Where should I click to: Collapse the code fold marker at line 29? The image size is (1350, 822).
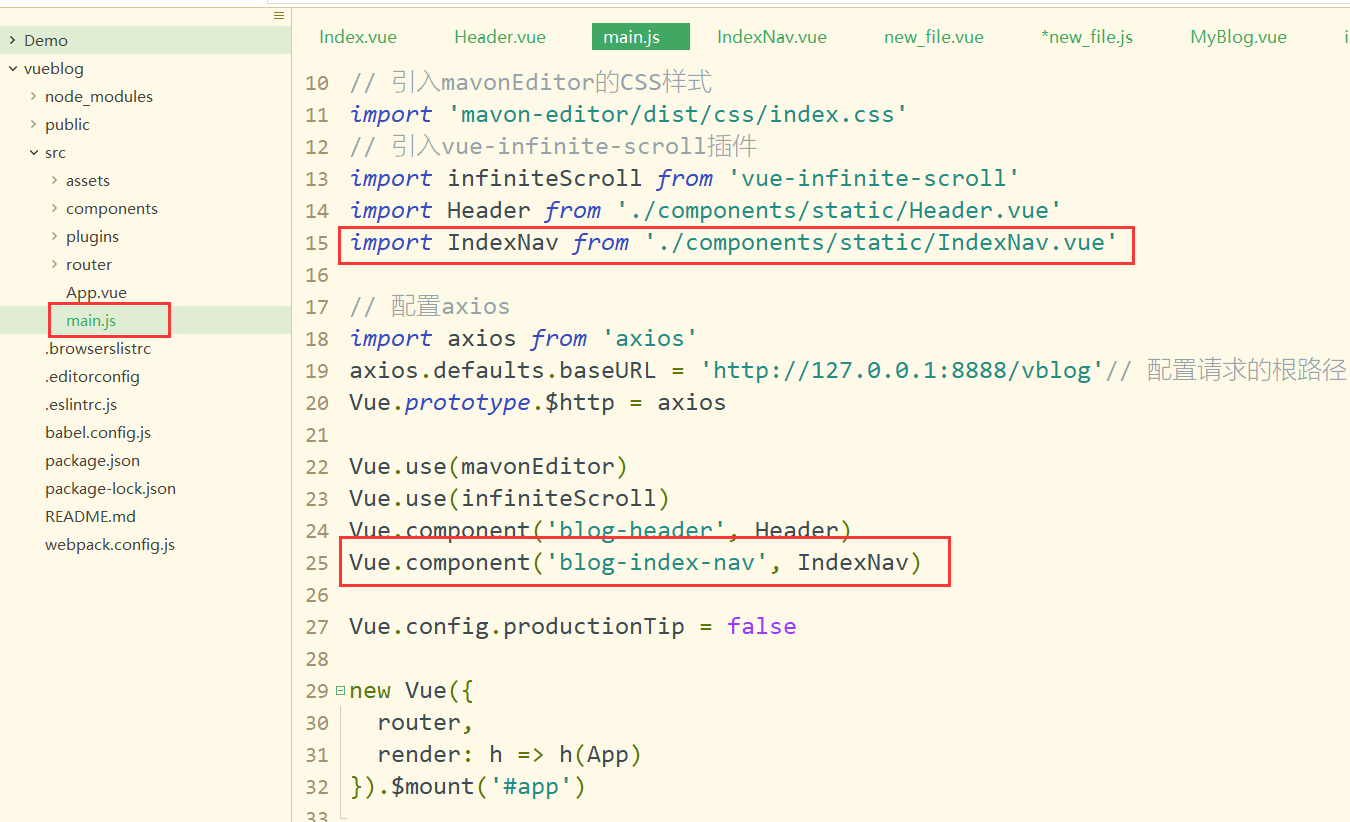[x=340, y=690]
